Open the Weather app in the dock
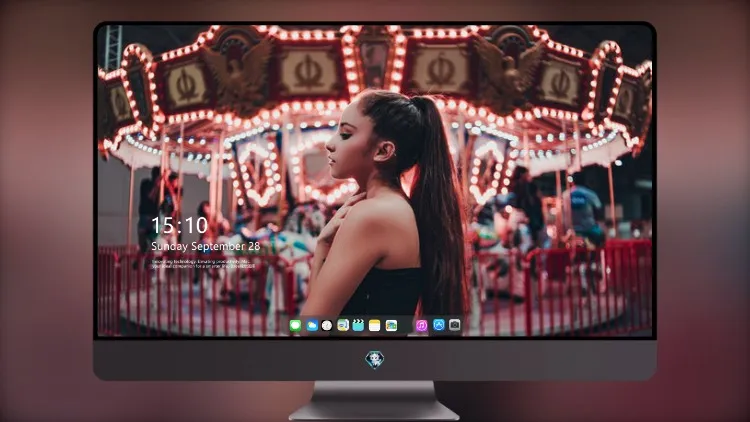Viewport: 750px width, 422px height. (x=311, y=325)
